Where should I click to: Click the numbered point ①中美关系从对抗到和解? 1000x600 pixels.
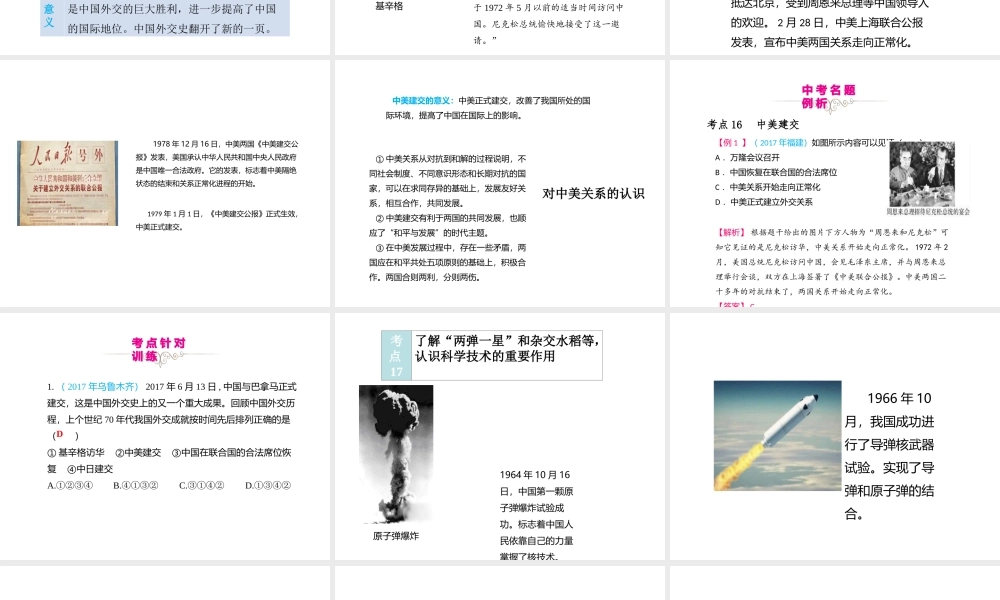coord(447,181)
